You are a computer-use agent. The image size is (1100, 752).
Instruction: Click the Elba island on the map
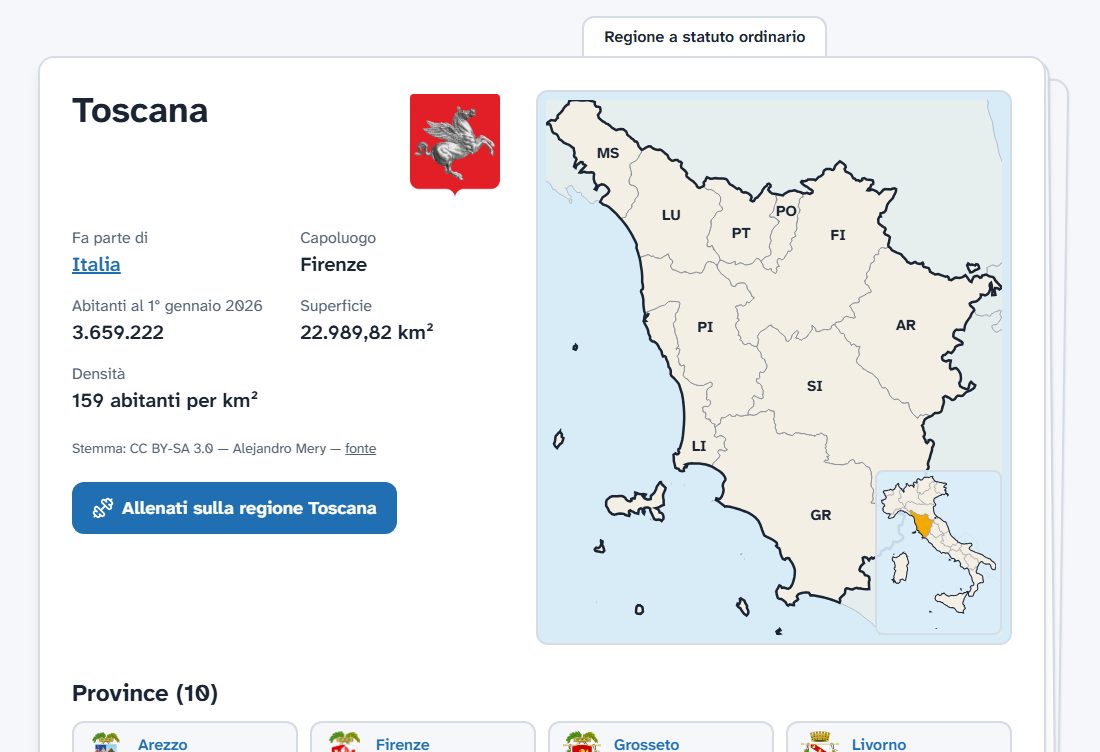tap(637, 502)
